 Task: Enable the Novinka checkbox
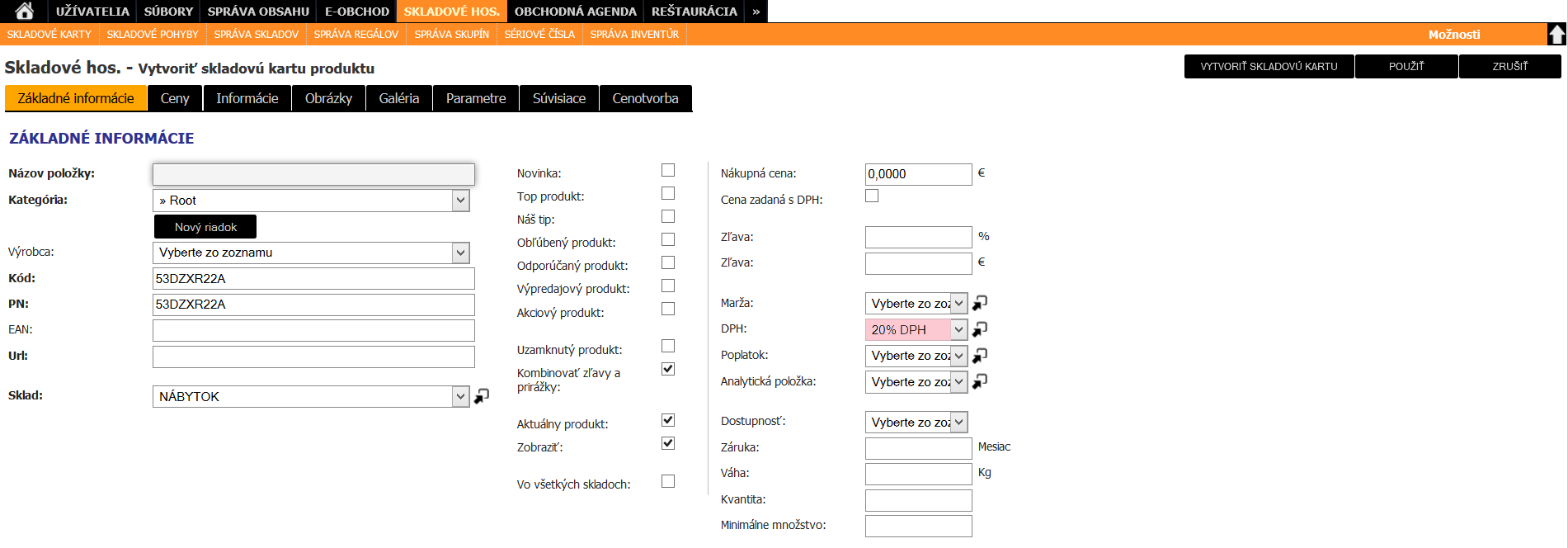click(x=668, y=170)
